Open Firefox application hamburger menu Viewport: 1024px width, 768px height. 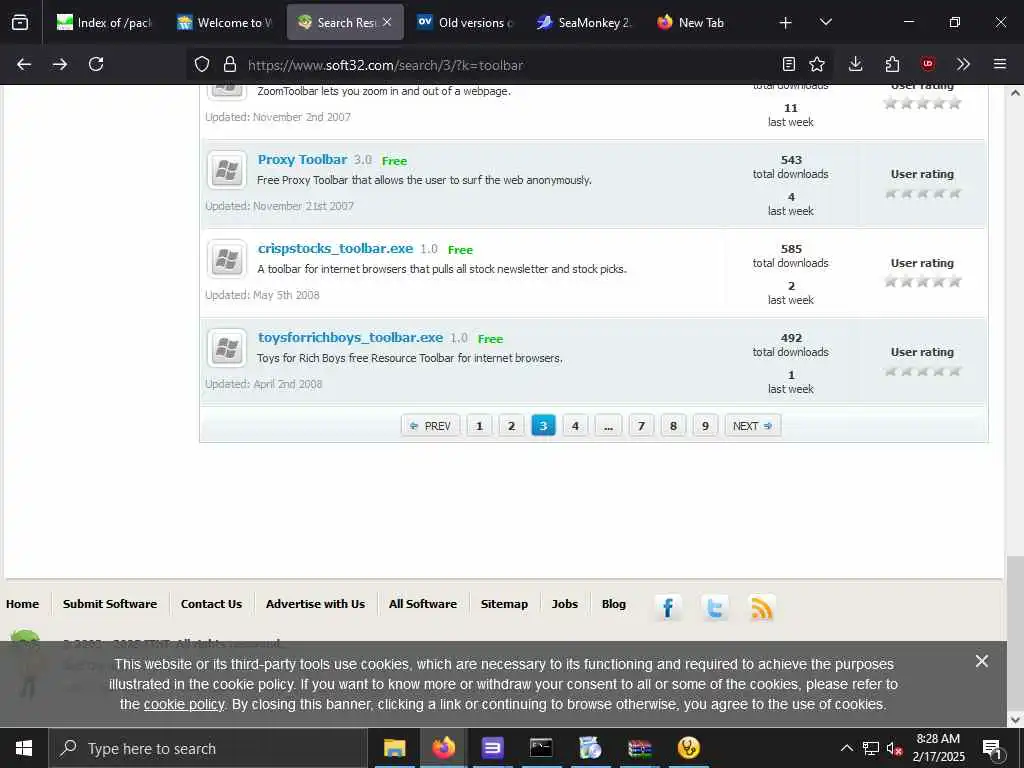coord(1000,64)
